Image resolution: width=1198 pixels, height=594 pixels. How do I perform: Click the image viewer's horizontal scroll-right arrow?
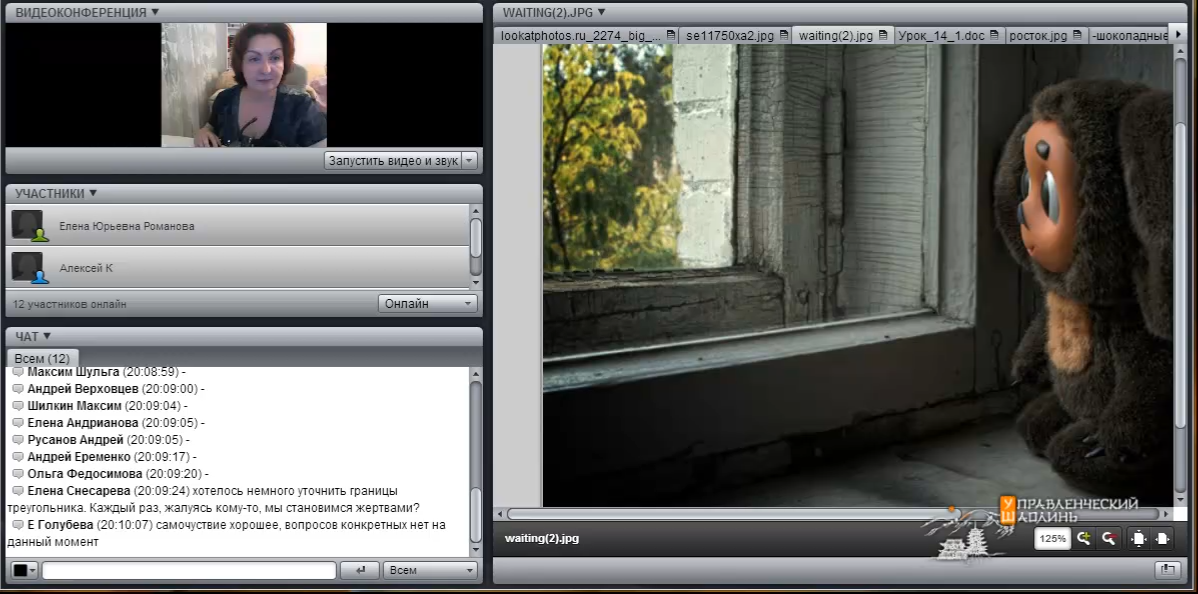pyautogui.click(x=1166, y=514)
